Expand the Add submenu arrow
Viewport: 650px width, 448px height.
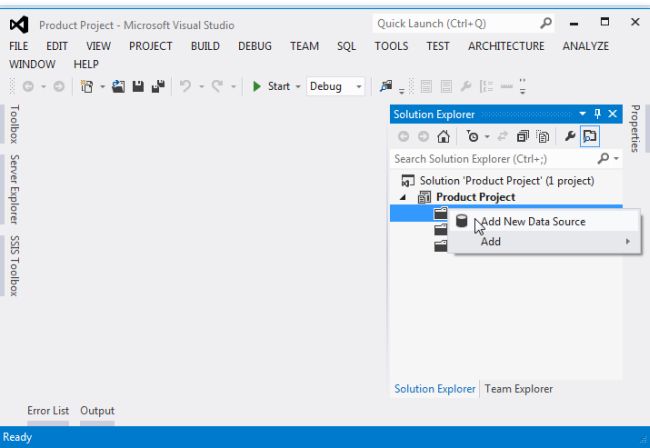(x=628, y=241)
